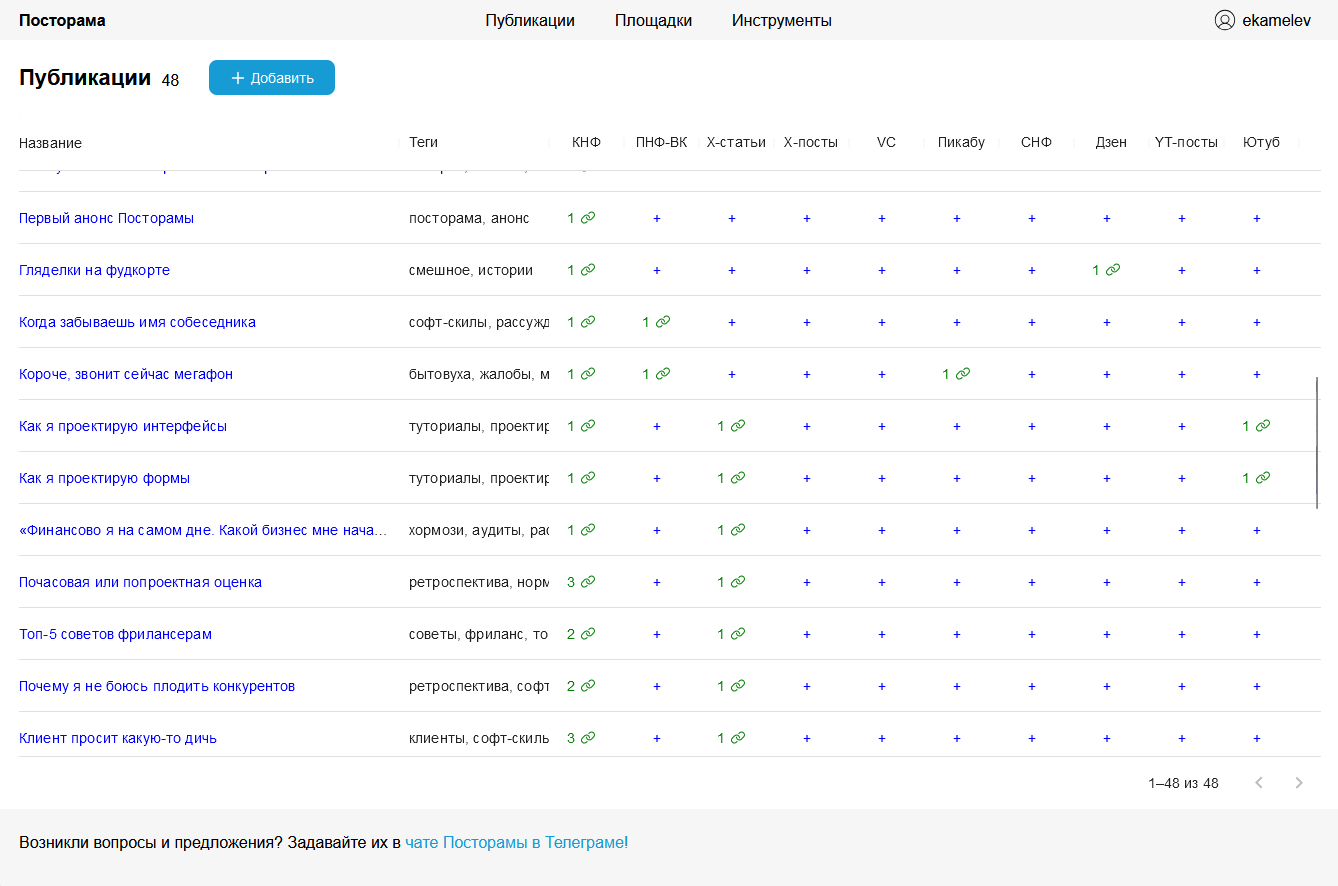The height and width of the screenshot is (886, 1338).
Task: Open the Инструменты menu item
Action: [x=781, y=20]
